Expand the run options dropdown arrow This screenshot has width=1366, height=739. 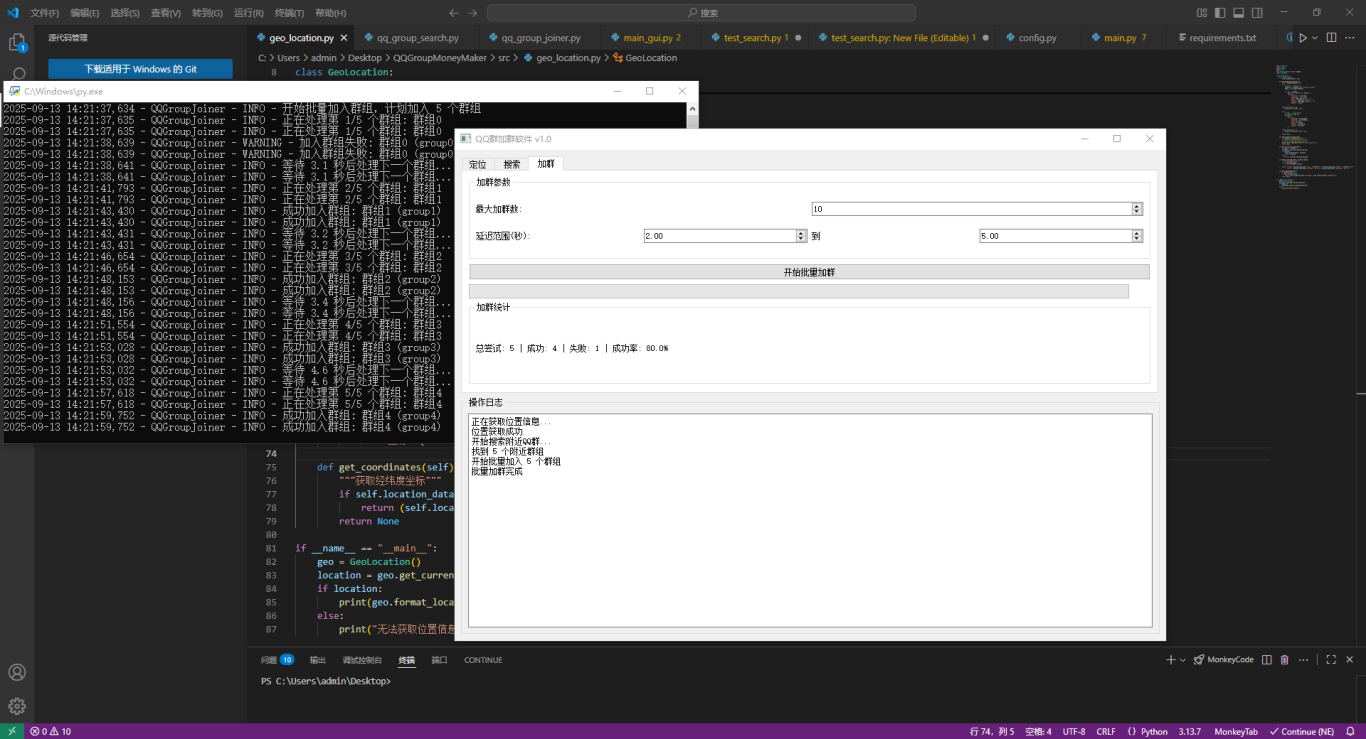click(x=1315, y=38)
